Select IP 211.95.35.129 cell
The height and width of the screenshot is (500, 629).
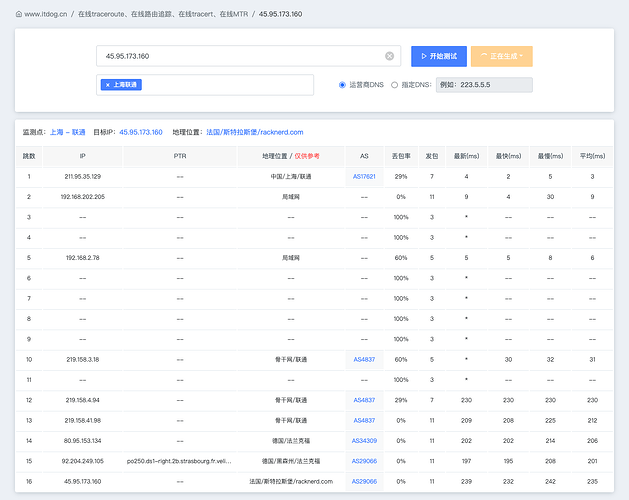coord(83,177)
